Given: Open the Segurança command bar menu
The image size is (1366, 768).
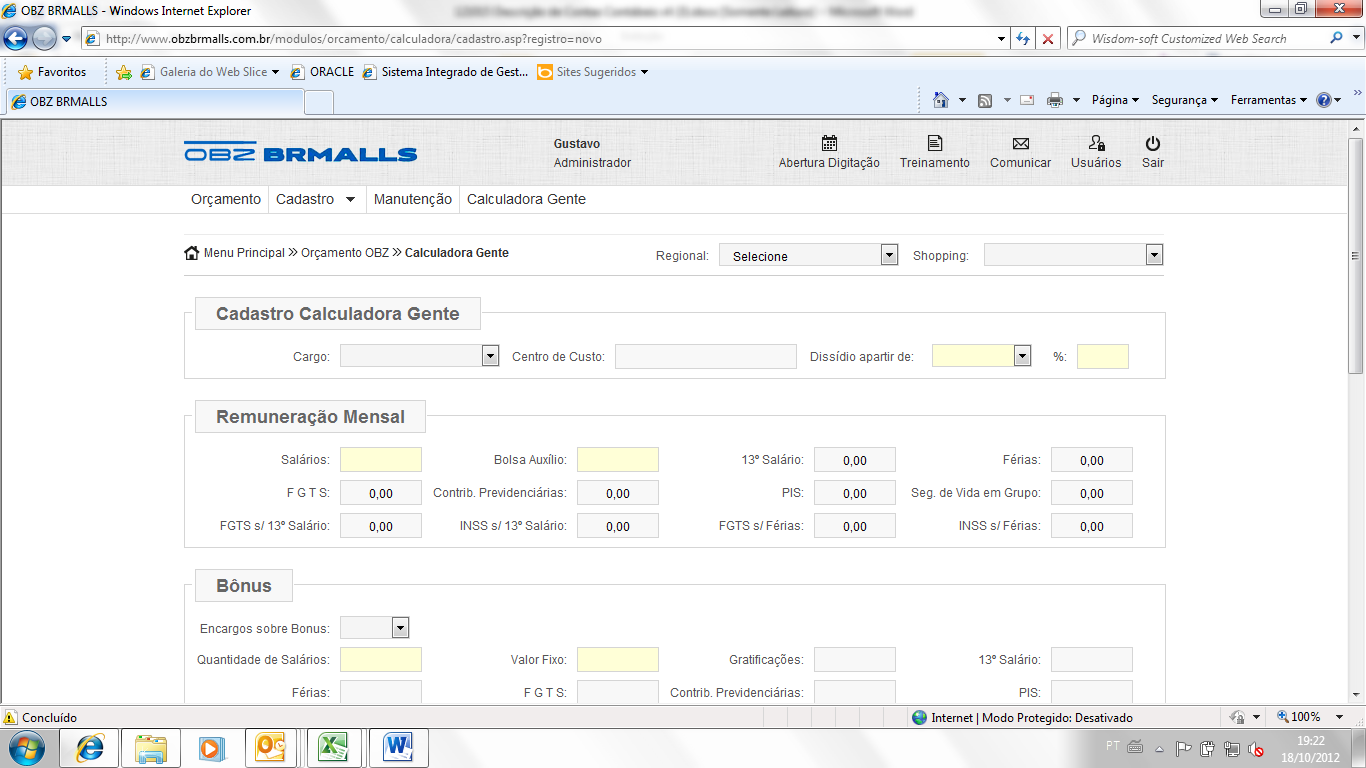Looking at the screenshot, I should pos(1185,100).
